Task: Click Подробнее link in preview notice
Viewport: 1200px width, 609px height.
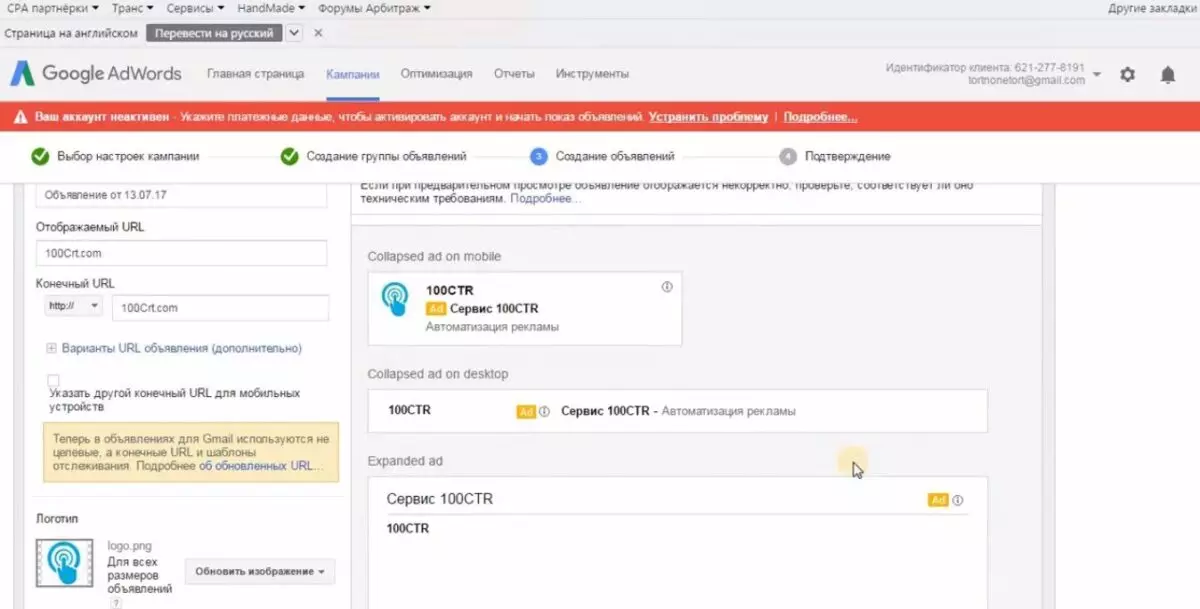Action: [545, 199]
